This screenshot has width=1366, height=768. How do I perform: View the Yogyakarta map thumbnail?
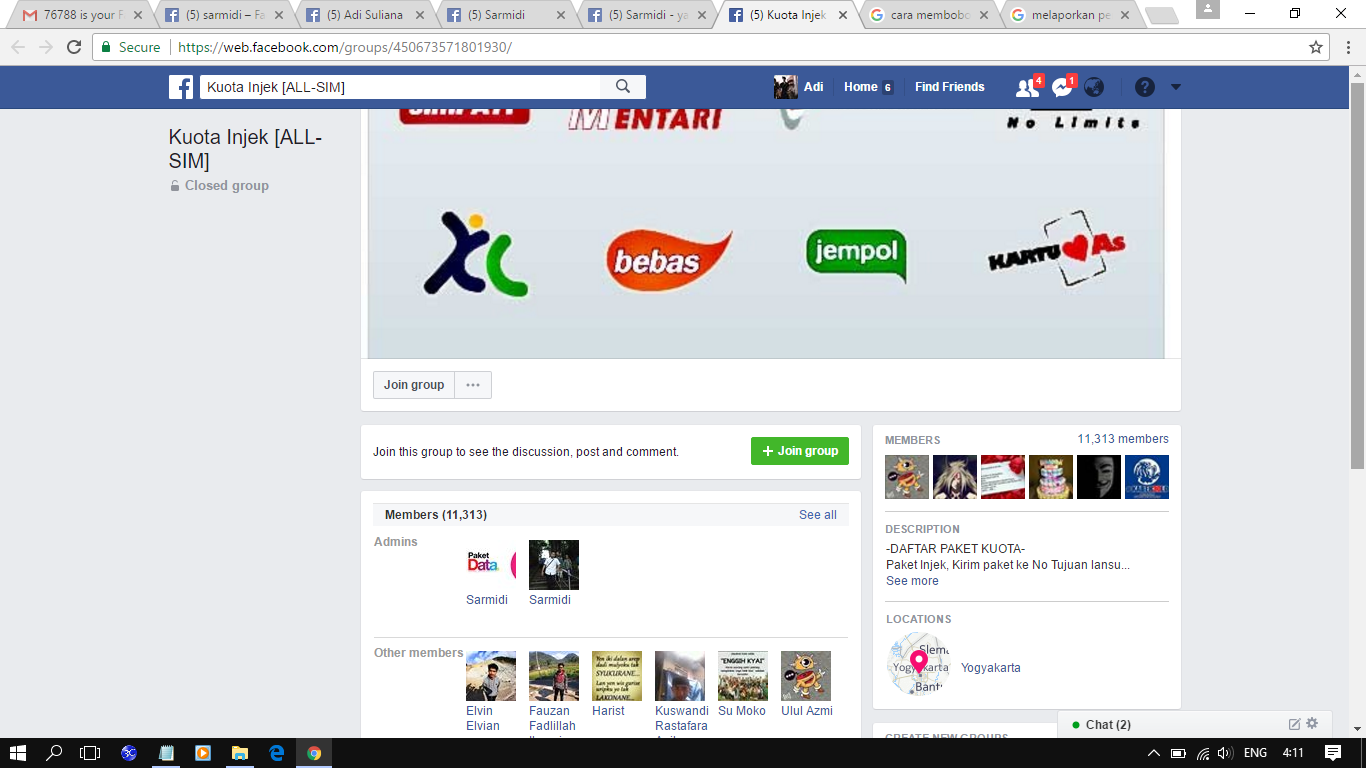click(x=919, y=663)
